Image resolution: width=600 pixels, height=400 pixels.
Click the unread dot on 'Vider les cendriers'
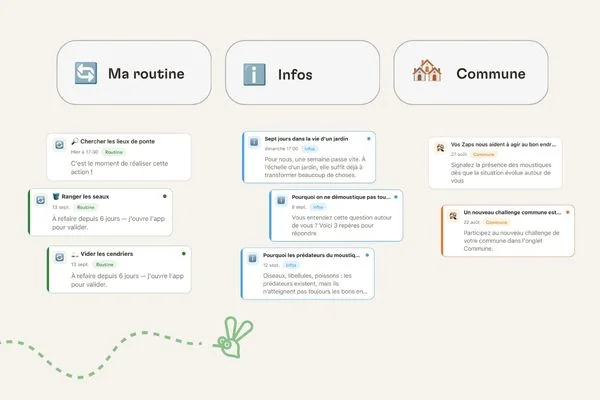point(184,254)
